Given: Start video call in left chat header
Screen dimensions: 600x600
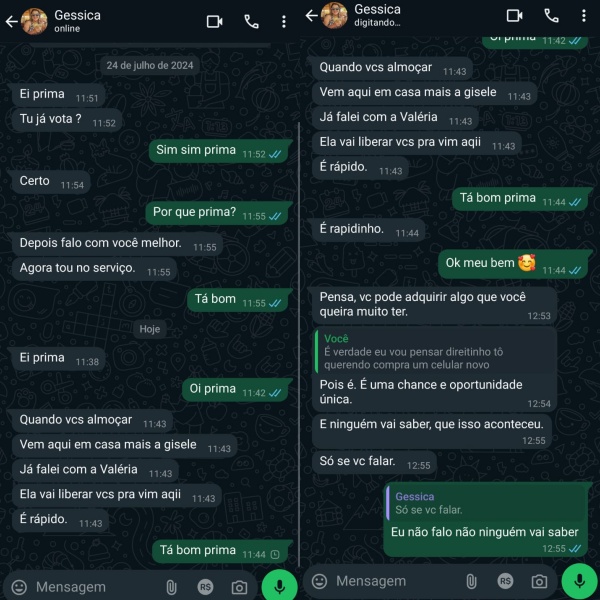Looking at the screenshot, I should 214,22.
